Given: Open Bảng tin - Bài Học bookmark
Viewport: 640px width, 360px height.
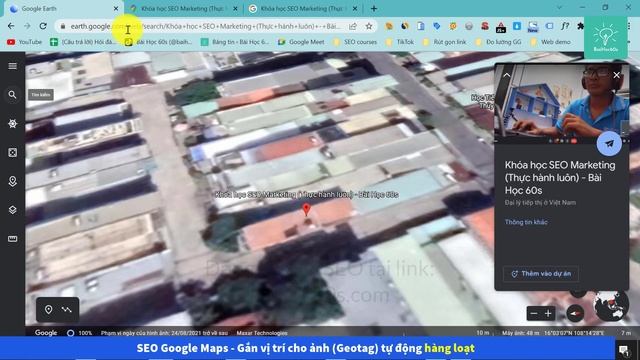Looking at the screenshot, I should click(x=235, y=42).
